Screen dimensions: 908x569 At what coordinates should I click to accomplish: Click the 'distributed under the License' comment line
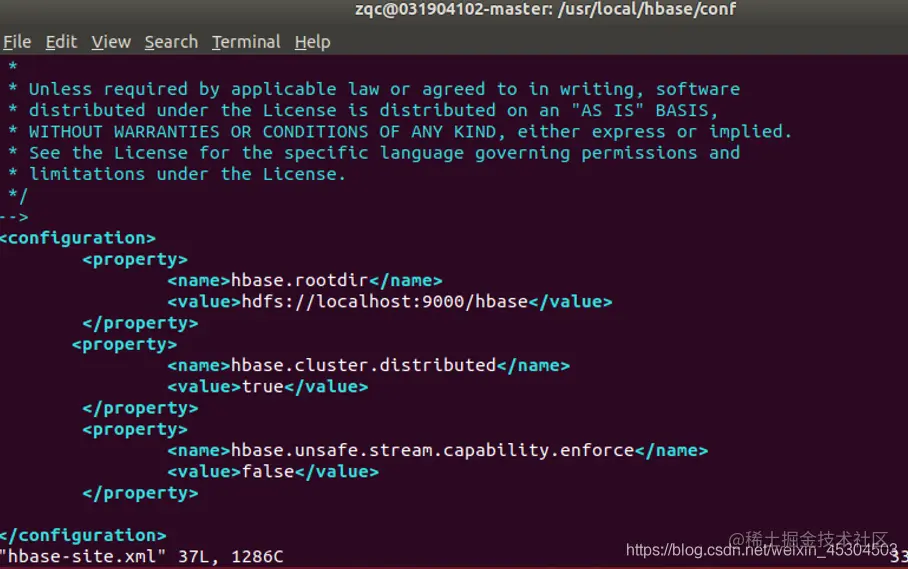[363, 110]
